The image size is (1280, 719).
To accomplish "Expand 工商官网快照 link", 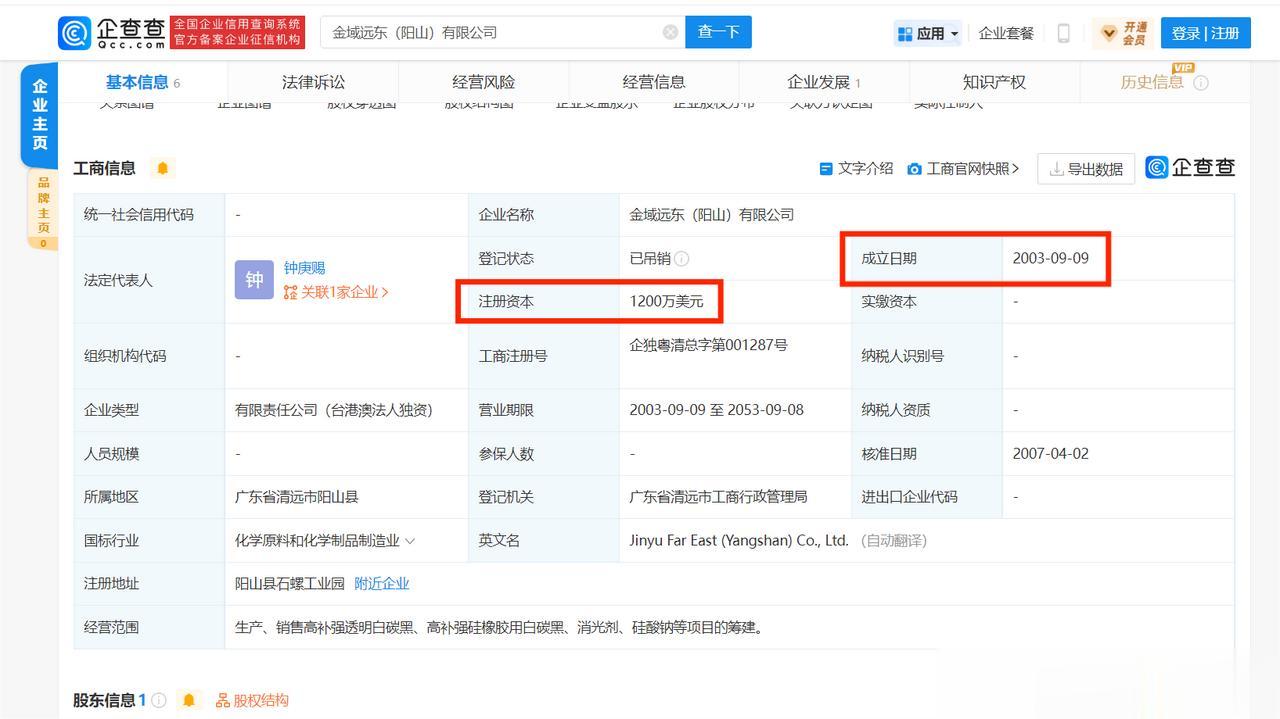I will click(963, 169).
